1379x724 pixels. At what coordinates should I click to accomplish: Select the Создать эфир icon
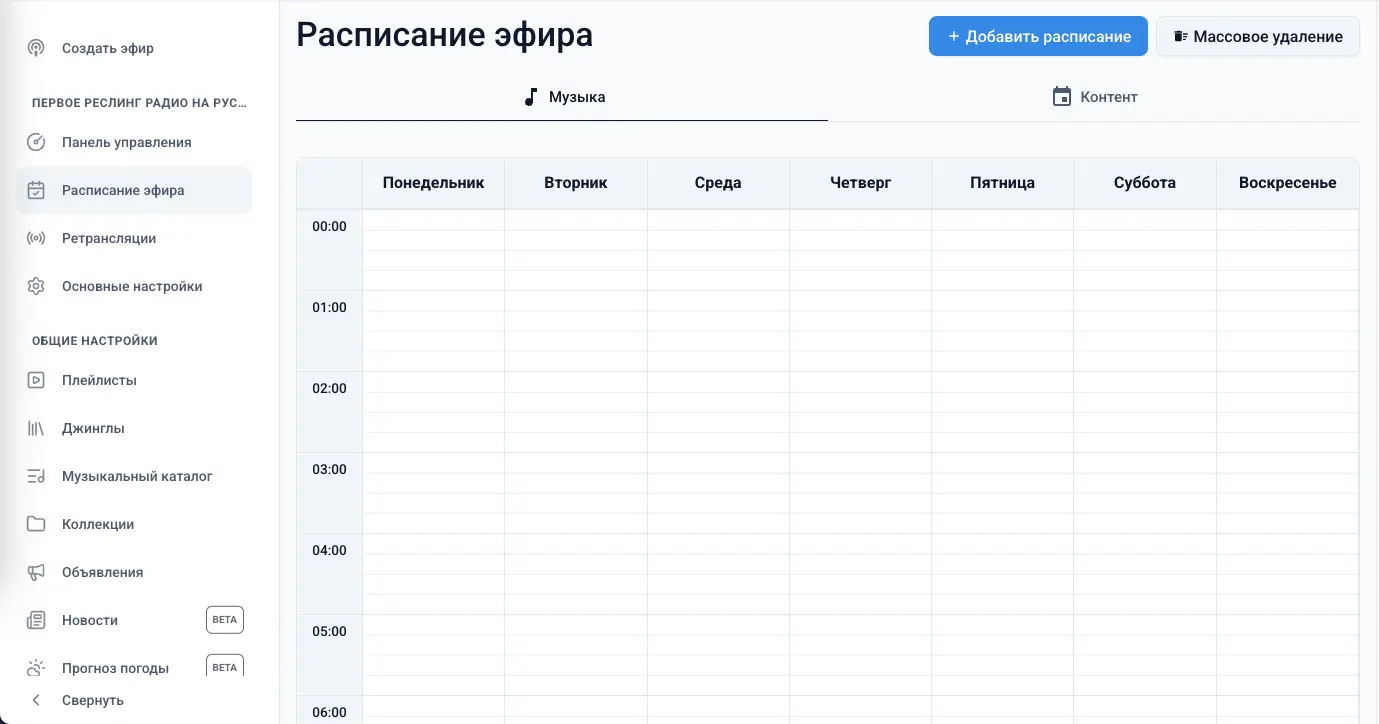(36, 48)
